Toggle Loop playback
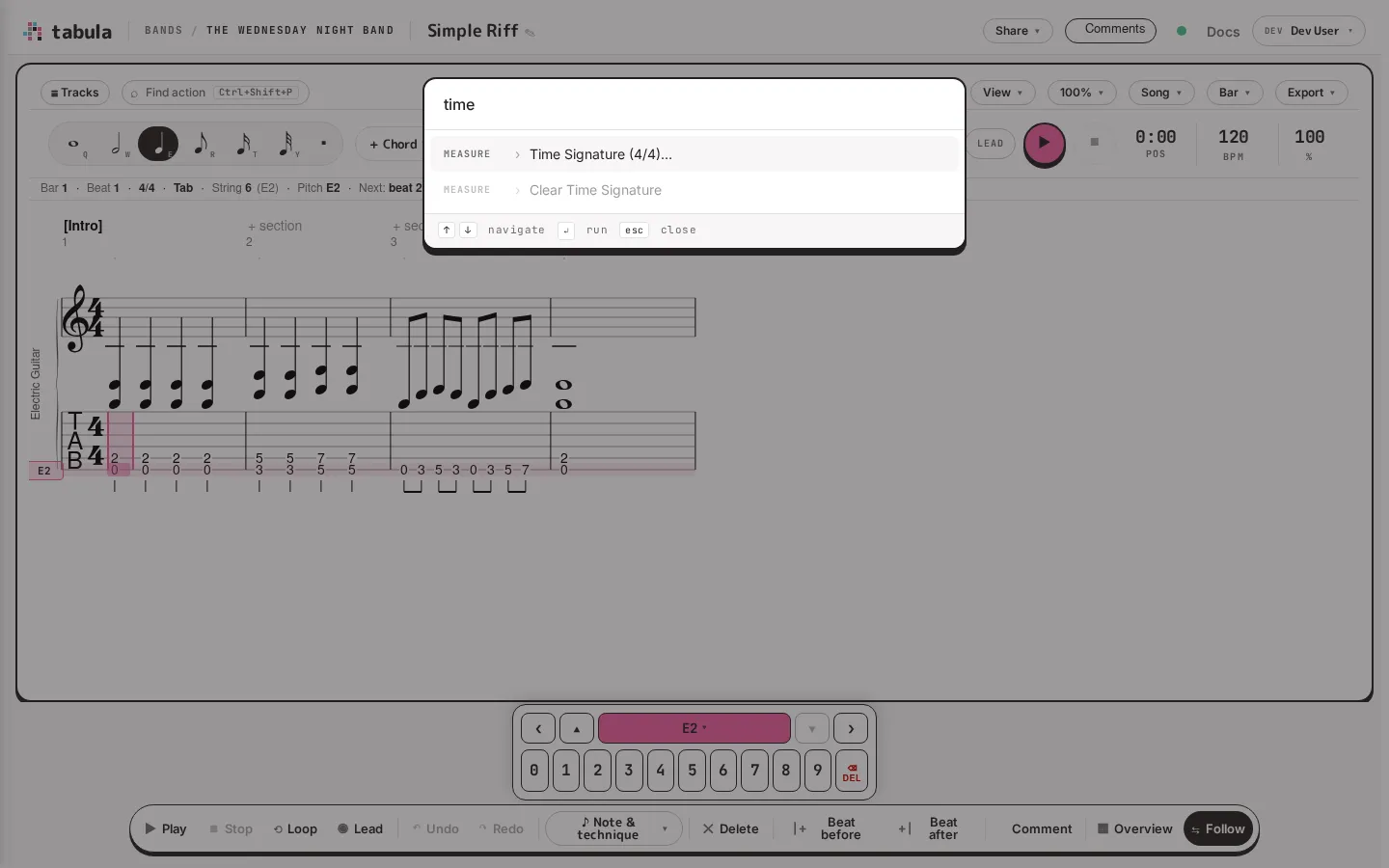This screenshot has width=1389, height=868. 295,828
